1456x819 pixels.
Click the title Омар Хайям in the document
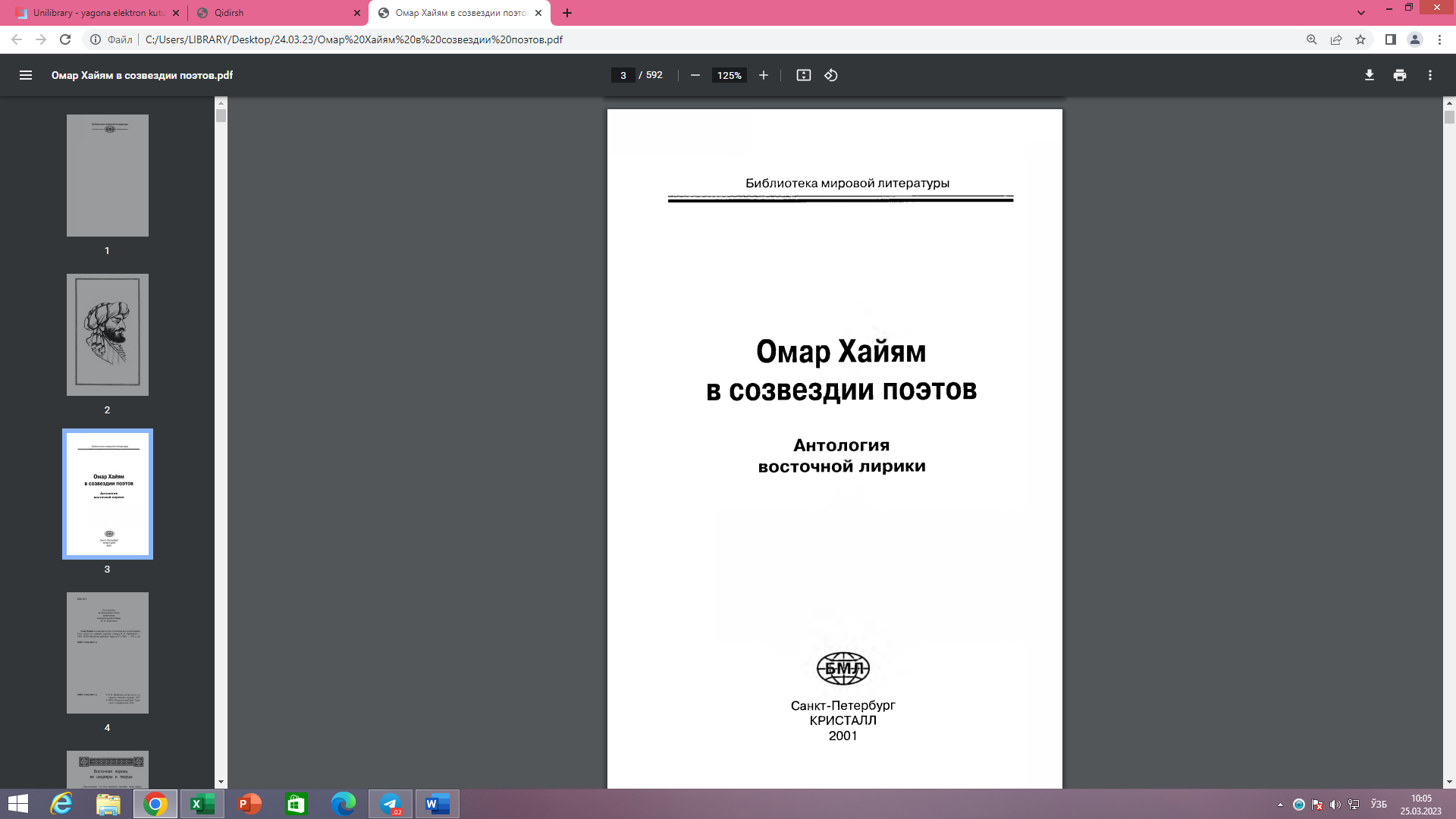841,352
